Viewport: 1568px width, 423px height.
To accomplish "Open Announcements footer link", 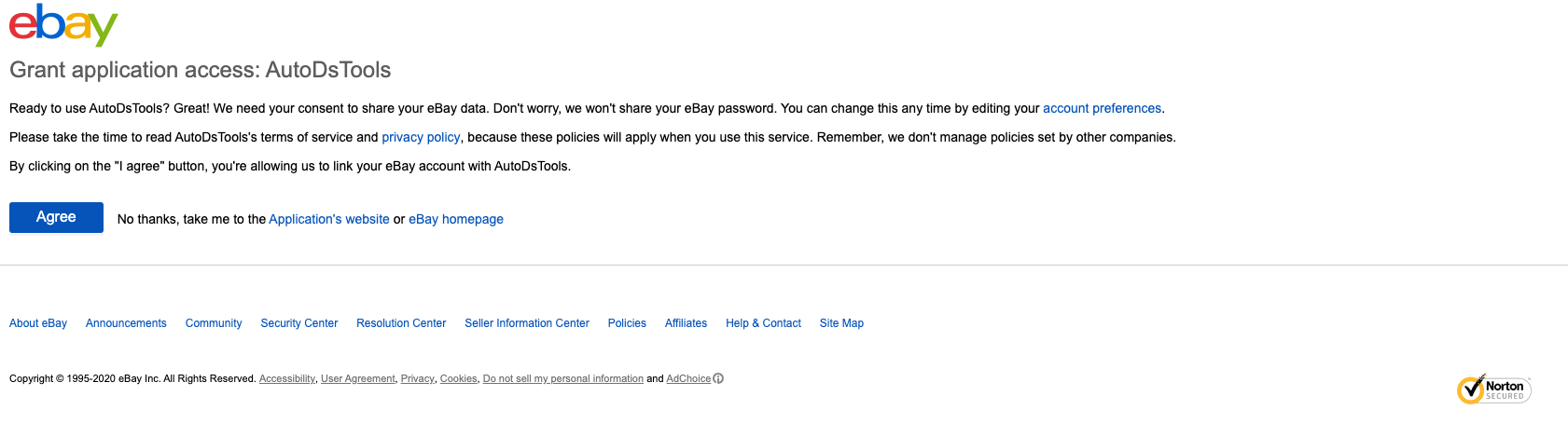I will tap(126, 323).
